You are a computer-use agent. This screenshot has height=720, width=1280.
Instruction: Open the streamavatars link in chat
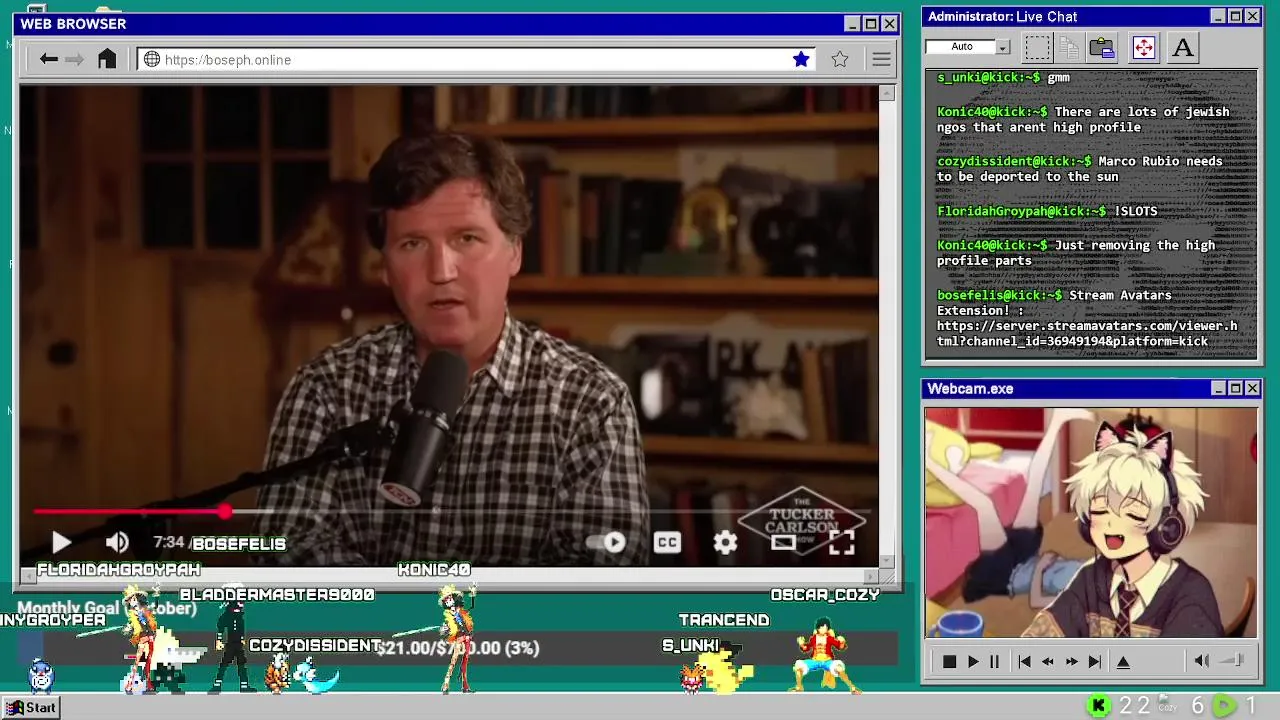pyautogui.click(x=1087, y=333)
